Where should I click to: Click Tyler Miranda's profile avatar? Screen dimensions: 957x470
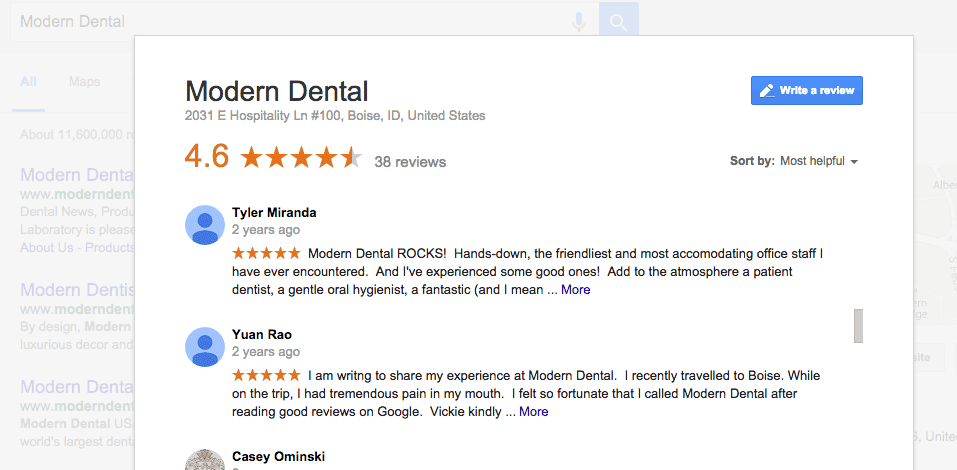[x=205, y=225]
